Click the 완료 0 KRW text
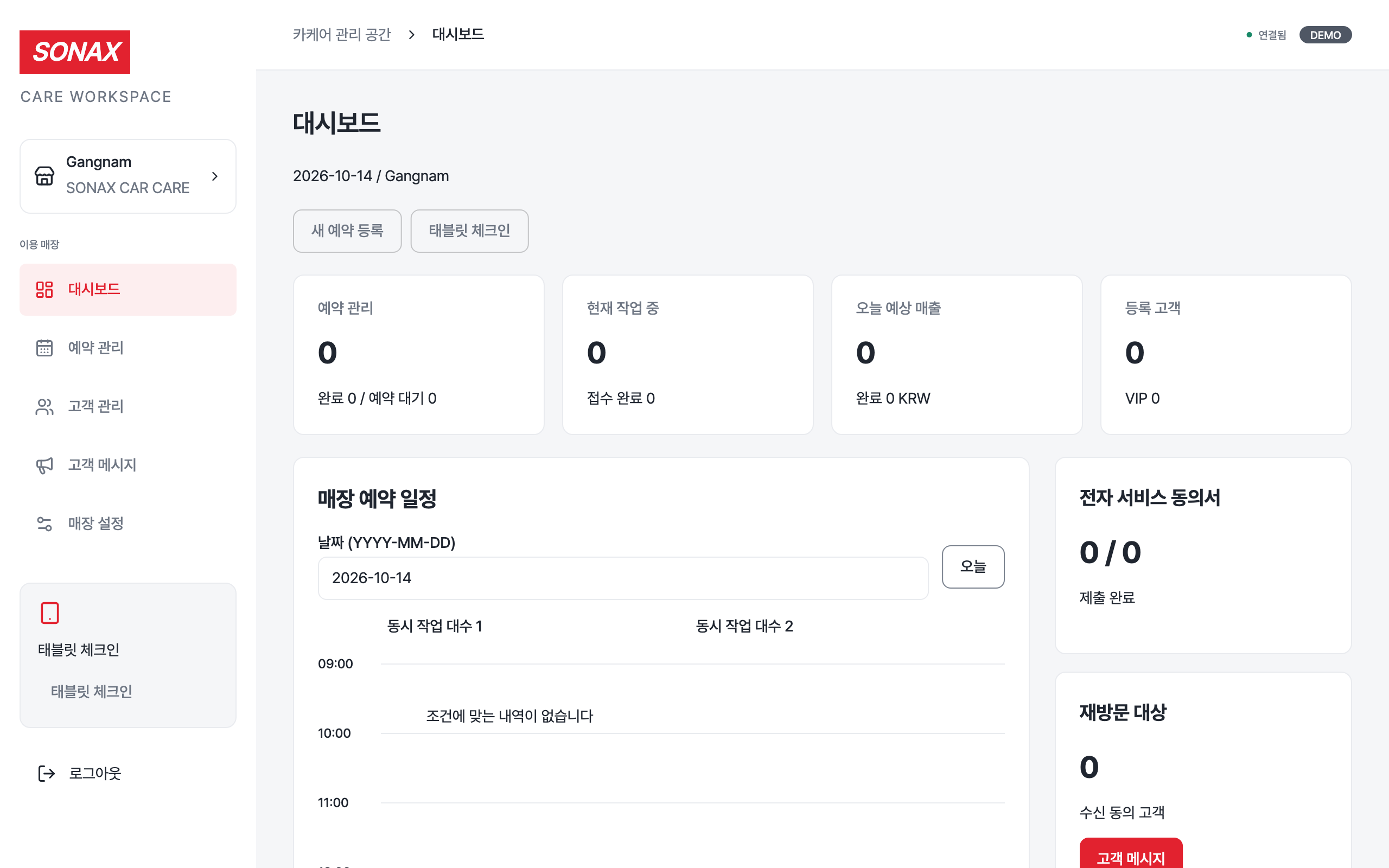This screenshot has width=1389, height=868. (x=893, y=398)
